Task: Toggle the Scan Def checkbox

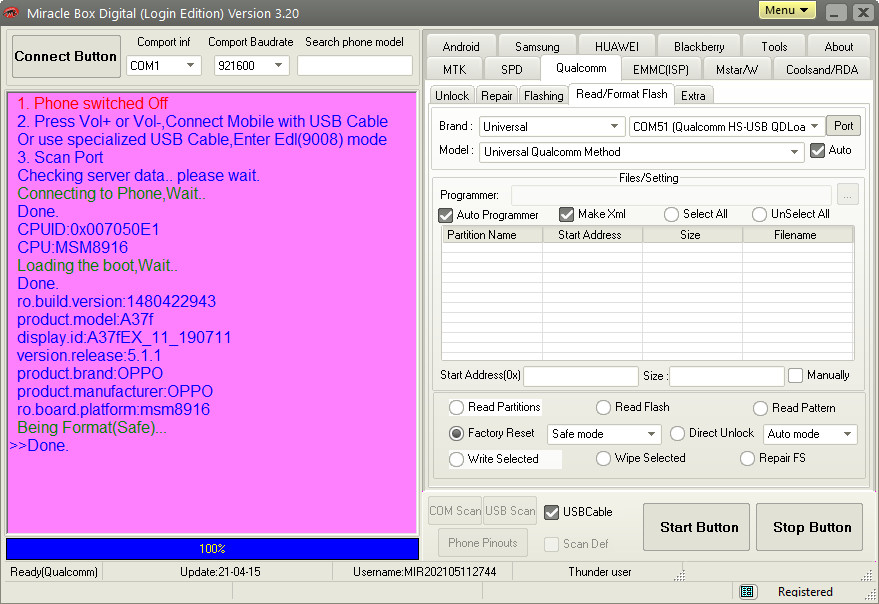Action: [552, 544]
